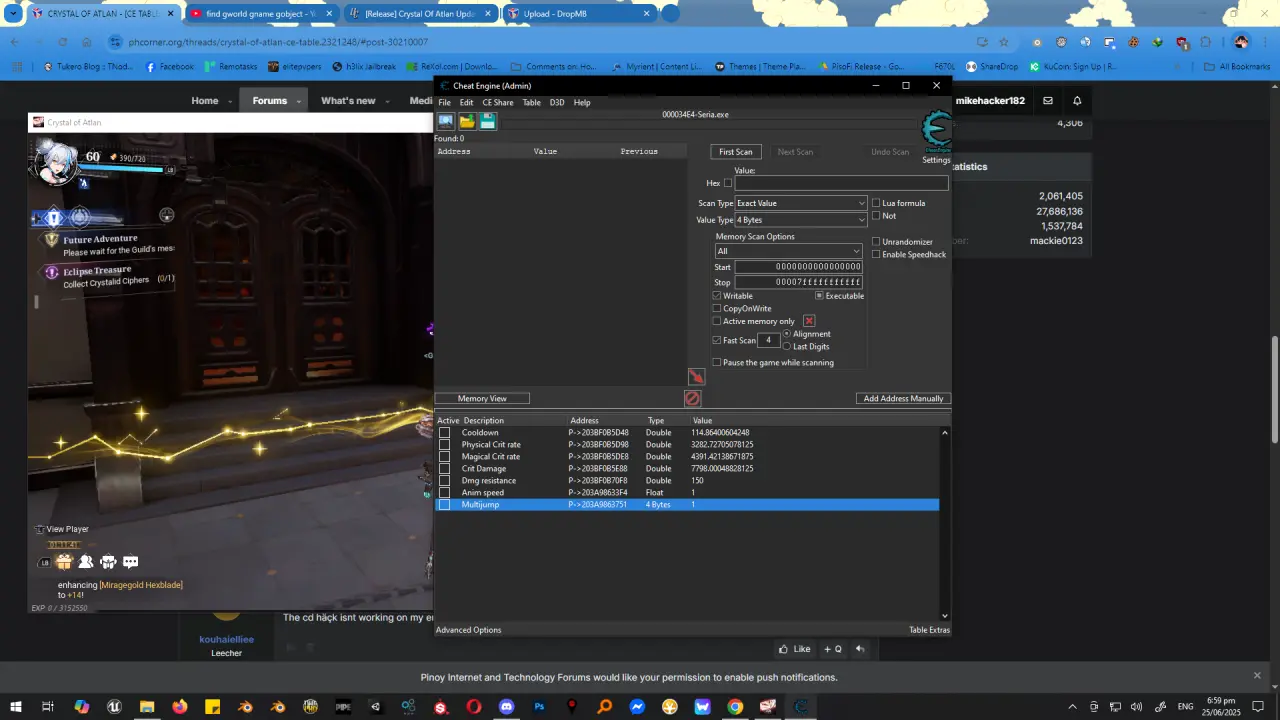Enable the Lua formula checkbox
Screen dimensions: 1280x720
coord(876,203)
